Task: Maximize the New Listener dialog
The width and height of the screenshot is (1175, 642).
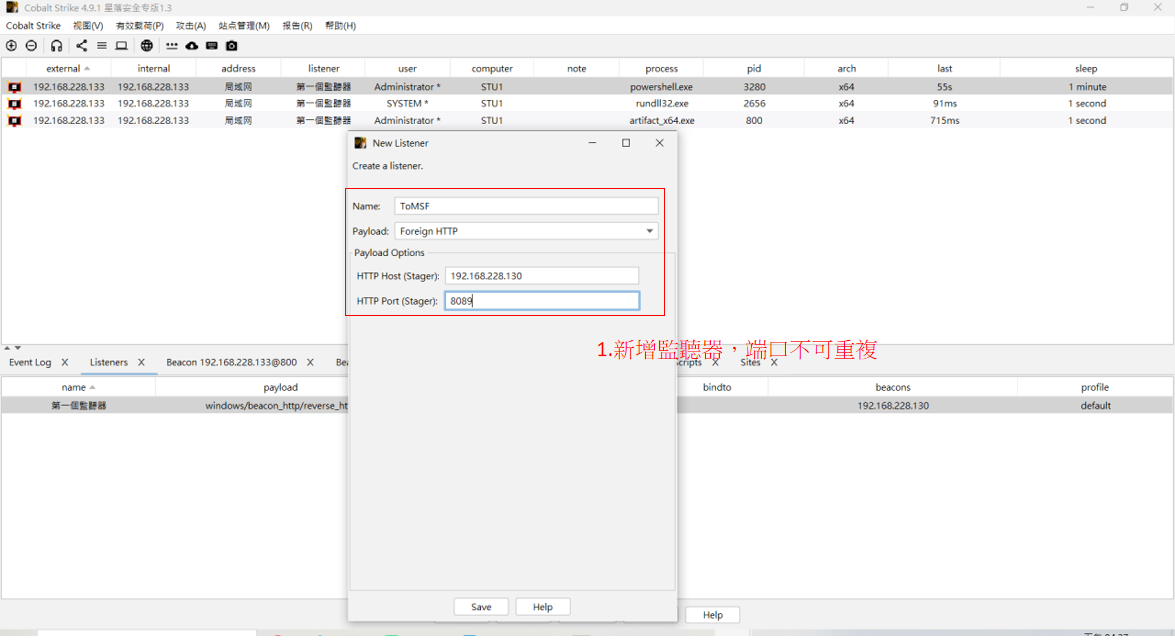Action: click(626, 143)
